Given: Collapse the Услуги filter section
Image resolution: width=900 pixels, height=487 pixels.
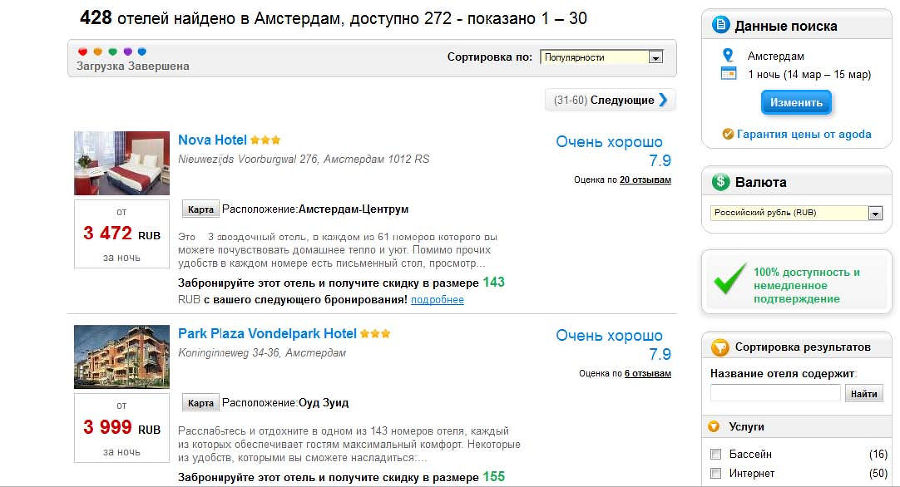Looking at the screenshot, I should [x=714, y=427].
